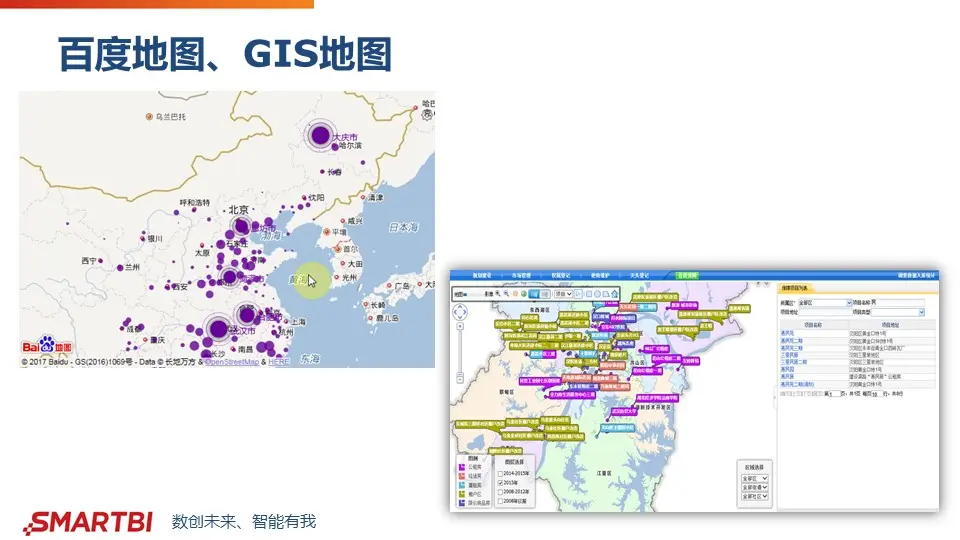This screenshot has width=960, height=540.
Task: Click the 公租房 purple legend swatch
Action: [462, 467]
